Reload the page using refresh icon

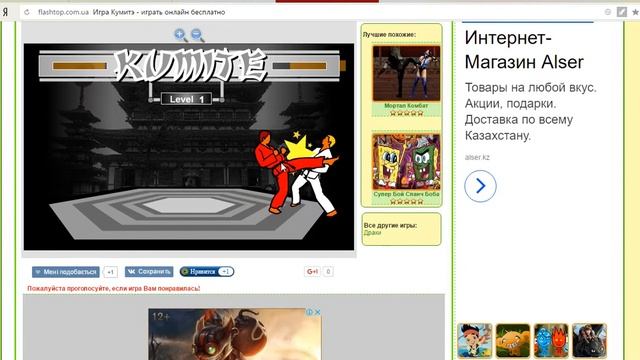click(x=27, y=12)
